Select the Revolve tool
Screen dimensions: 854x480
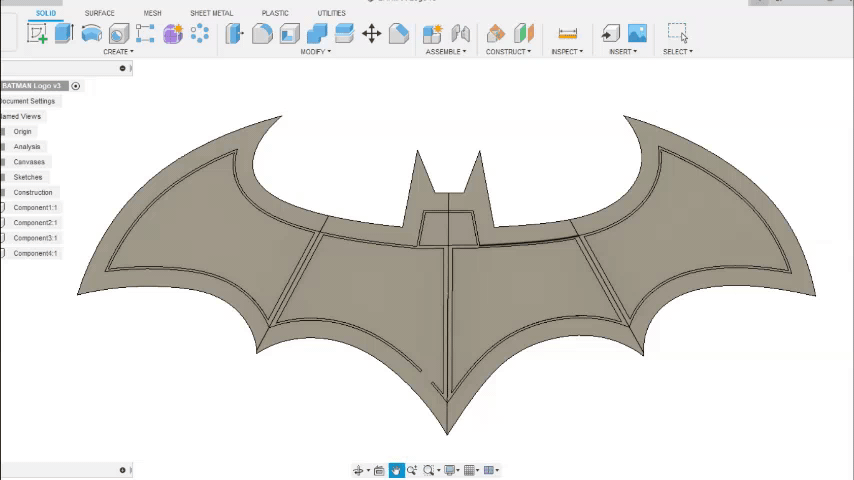[x=92, y=34]
